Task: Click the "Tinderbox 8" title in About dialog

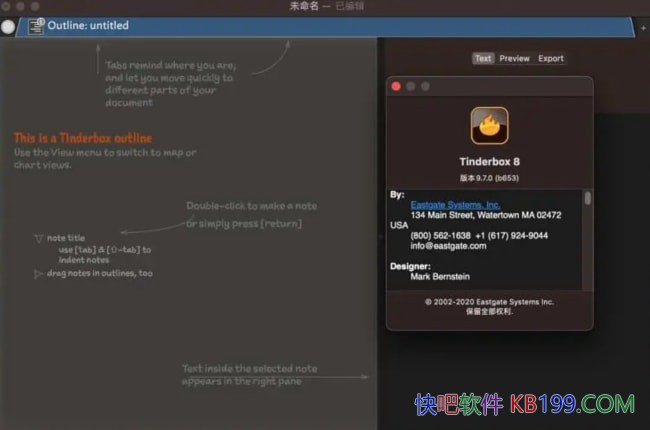Action: (x=489, y=164)
